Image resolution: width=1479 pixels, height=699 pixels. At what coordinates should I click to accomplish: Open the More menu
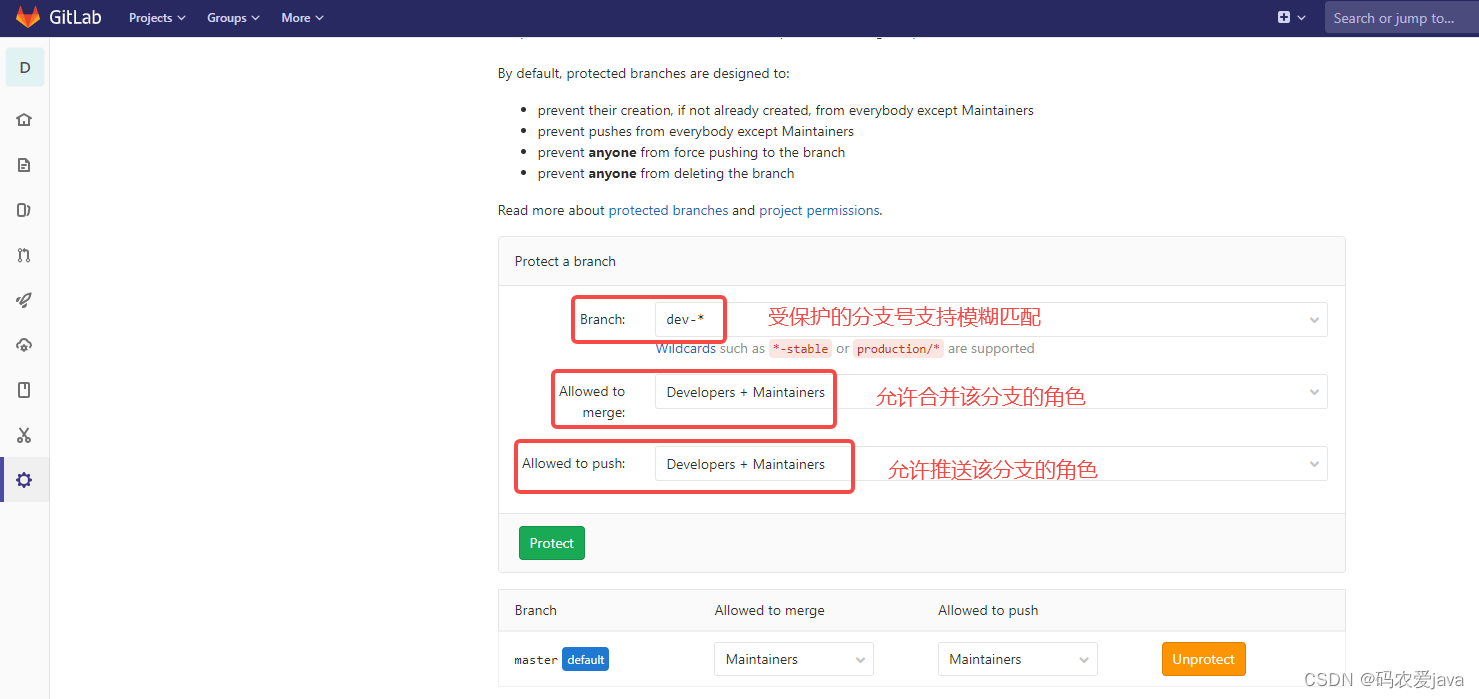pyautogui.click(x=302, y=18)
